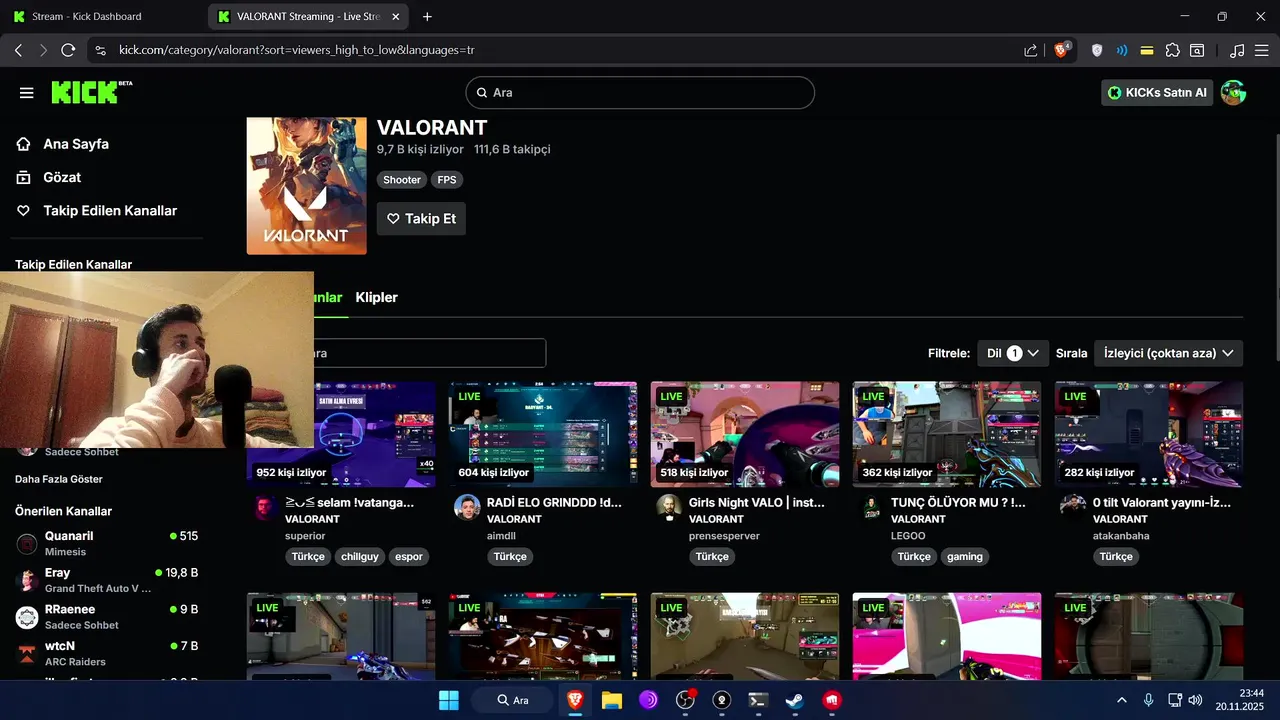The height and width of the screenshot is (720, 1280).
Task: Open recommended channel Quanaril
Action: [x=107, y=544]
